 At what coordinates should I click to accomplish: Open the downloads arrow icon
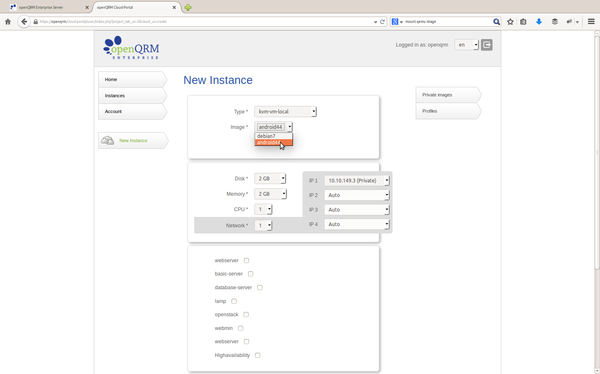539,22
